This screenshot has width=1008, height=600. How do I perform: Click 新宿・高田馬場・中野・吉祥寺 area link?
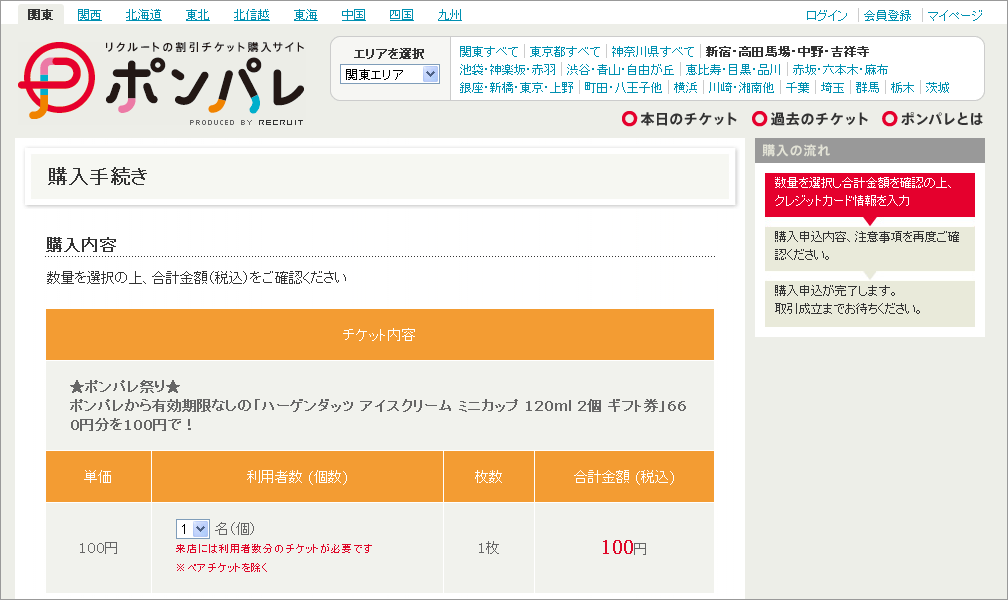pyautogui.click(x=788, y=51)
